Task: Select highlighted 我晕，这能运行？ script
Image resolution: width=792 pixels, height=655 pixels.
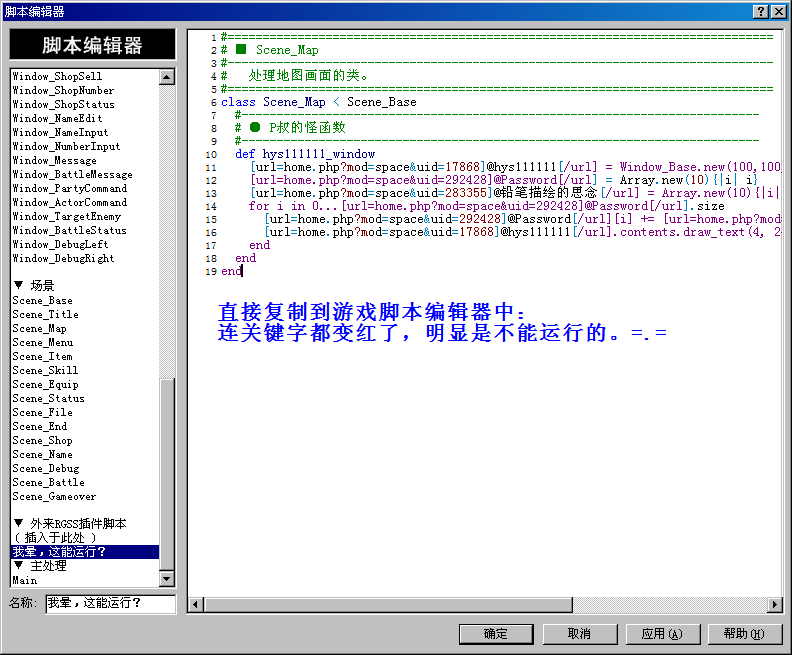Action: pyautogui.click(x=84, y=552)
